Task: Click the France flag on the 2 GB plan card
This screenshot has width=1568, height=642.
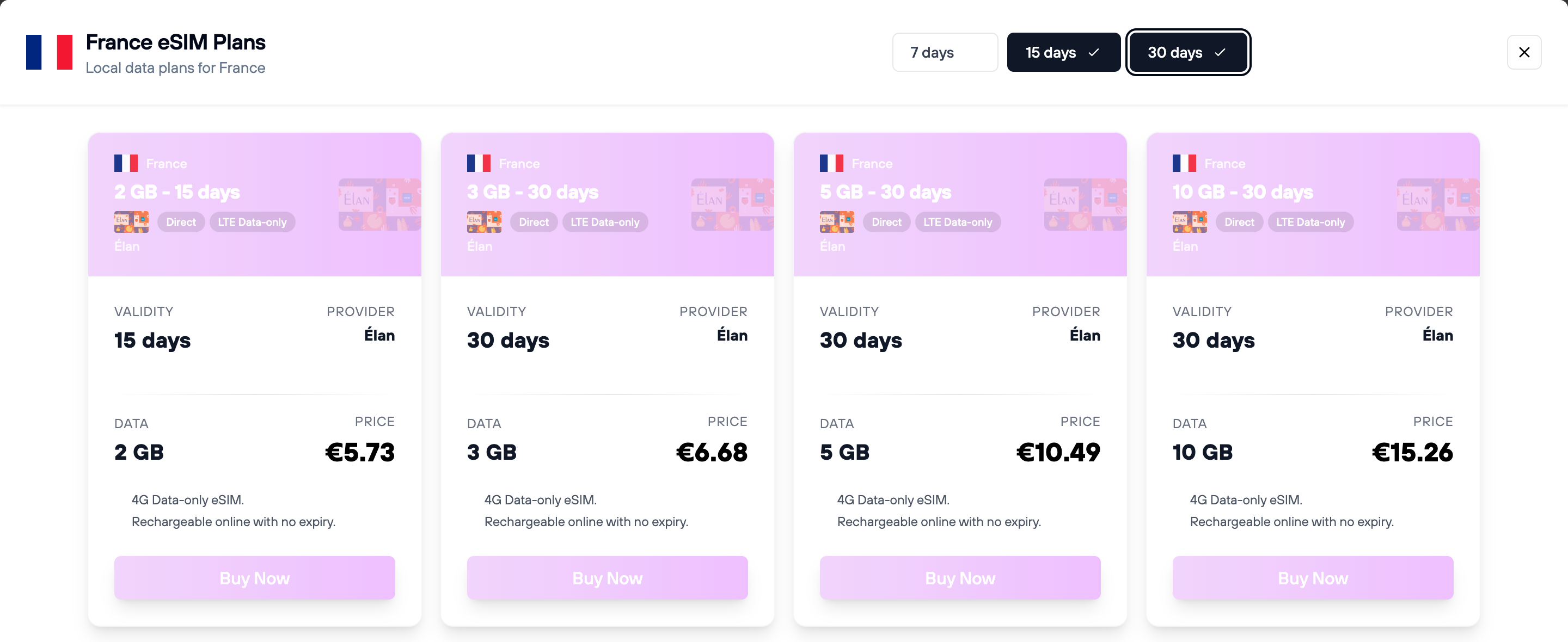Action: [126, 163]
